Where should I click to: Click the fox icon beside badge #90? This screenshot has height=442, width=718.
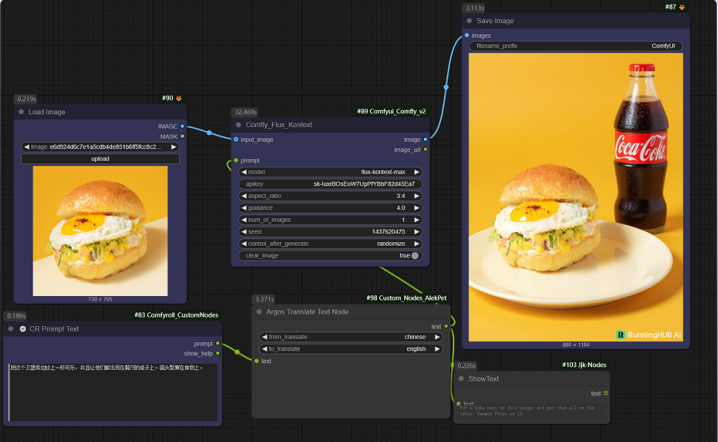(x=179, y=98)
